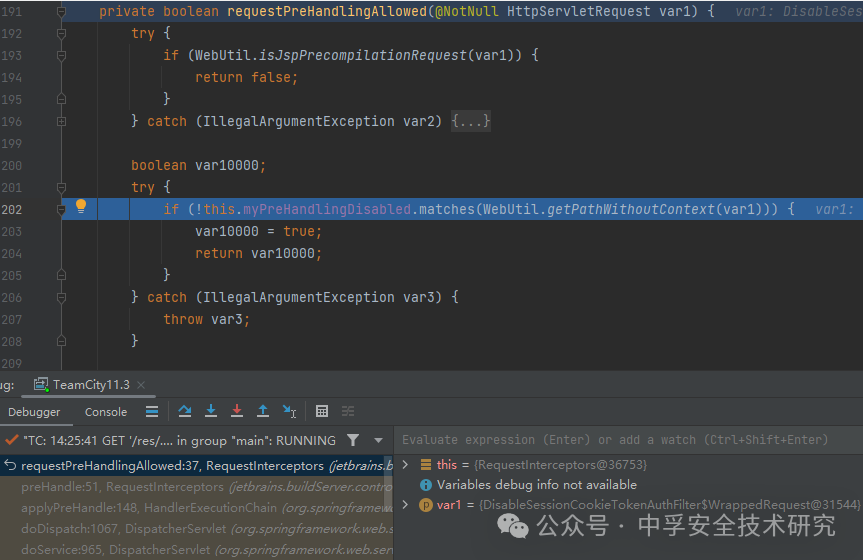The width and height of the screenshot is (863, 560).
Task: Click the 'return false;' statement
Action: 247,77
